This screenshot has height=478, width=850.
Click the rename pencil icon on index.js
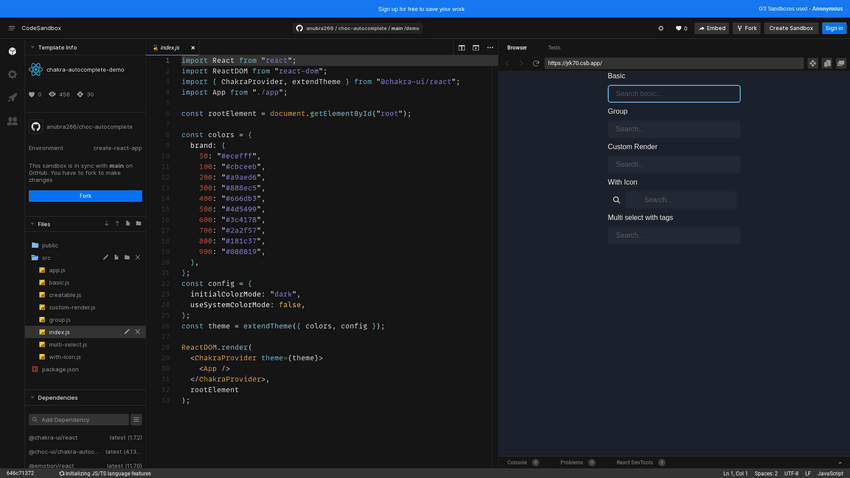click(126, 332)
